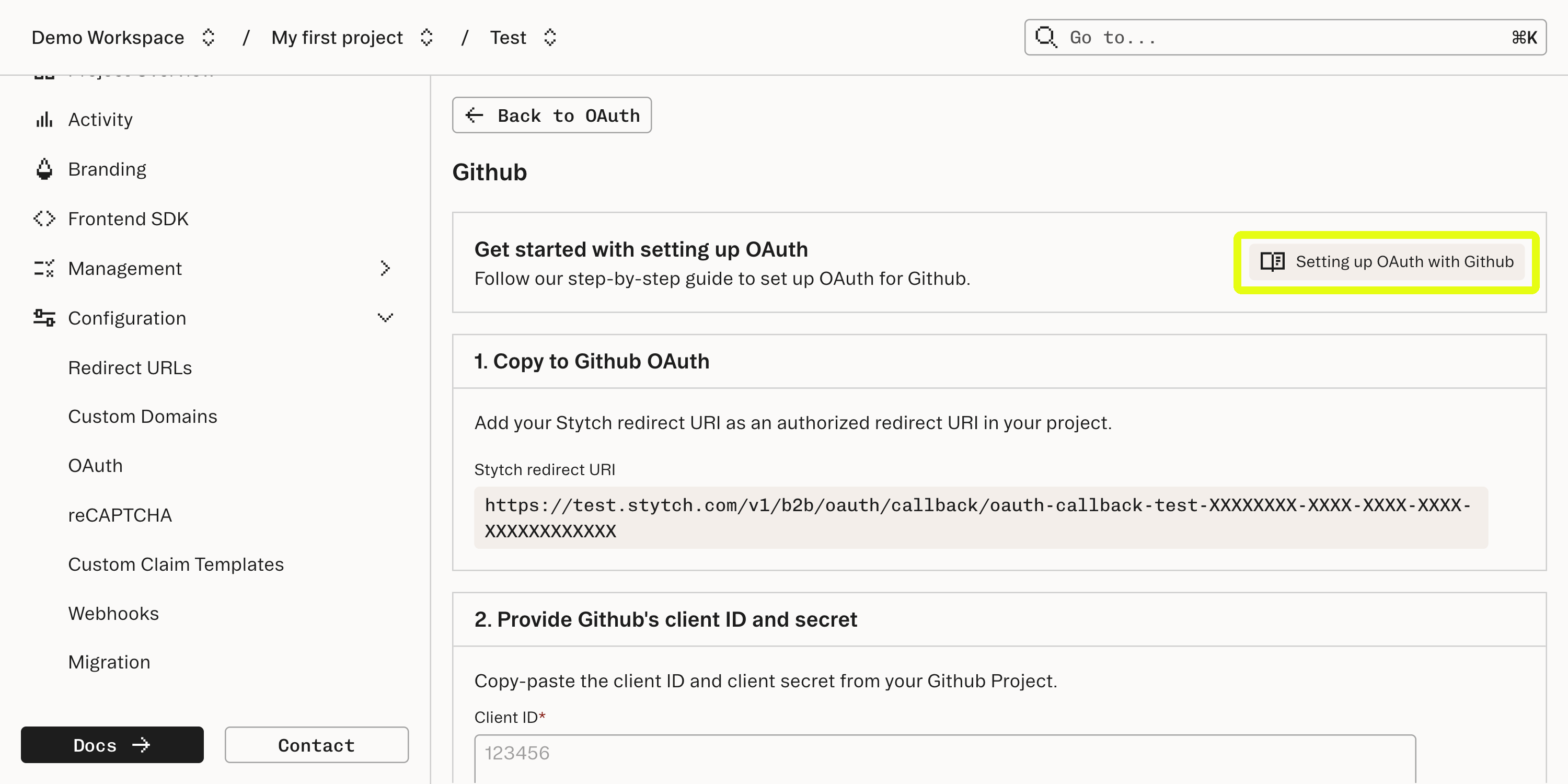The image size is (1568, 784).
Task: Click the Branding droplet icon
Action: [43, 169]
